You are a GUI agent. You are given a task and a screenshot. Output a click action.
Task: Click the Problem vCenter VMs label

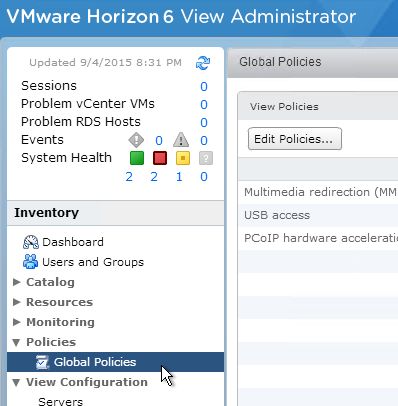pos(88,104)
